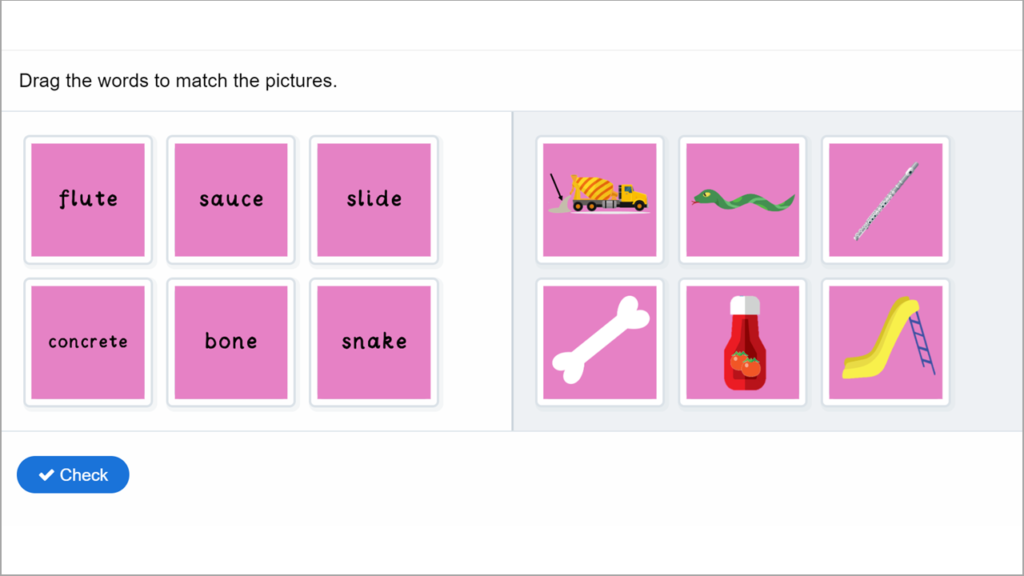Select the word card labeled concrete
1024x576 pixels.
point(88,341)
